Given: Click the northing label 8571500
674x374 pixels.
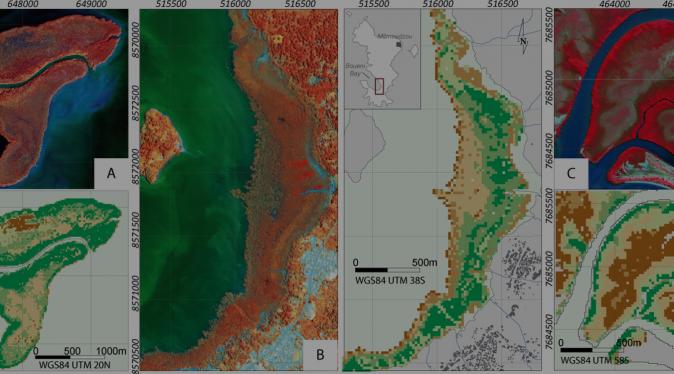Looking at the screenshot, I should [x=135, y=230].
